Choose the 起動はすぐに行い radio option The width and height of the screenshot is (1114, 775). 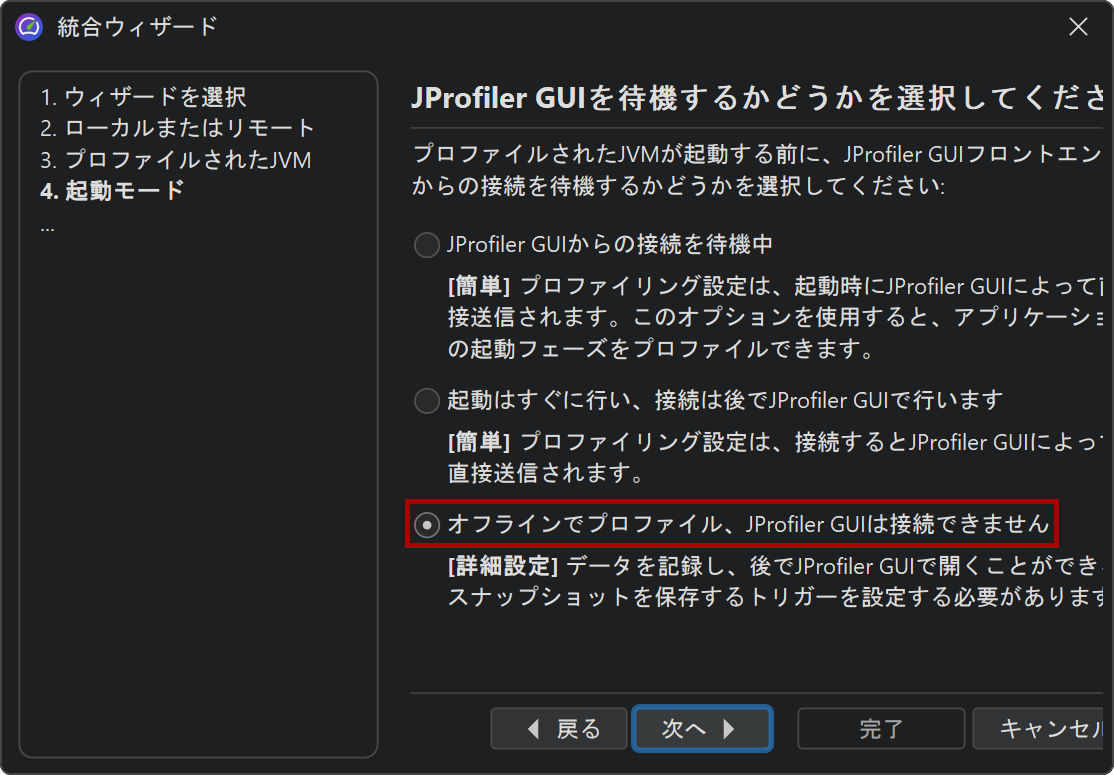(x=426, y=401)
